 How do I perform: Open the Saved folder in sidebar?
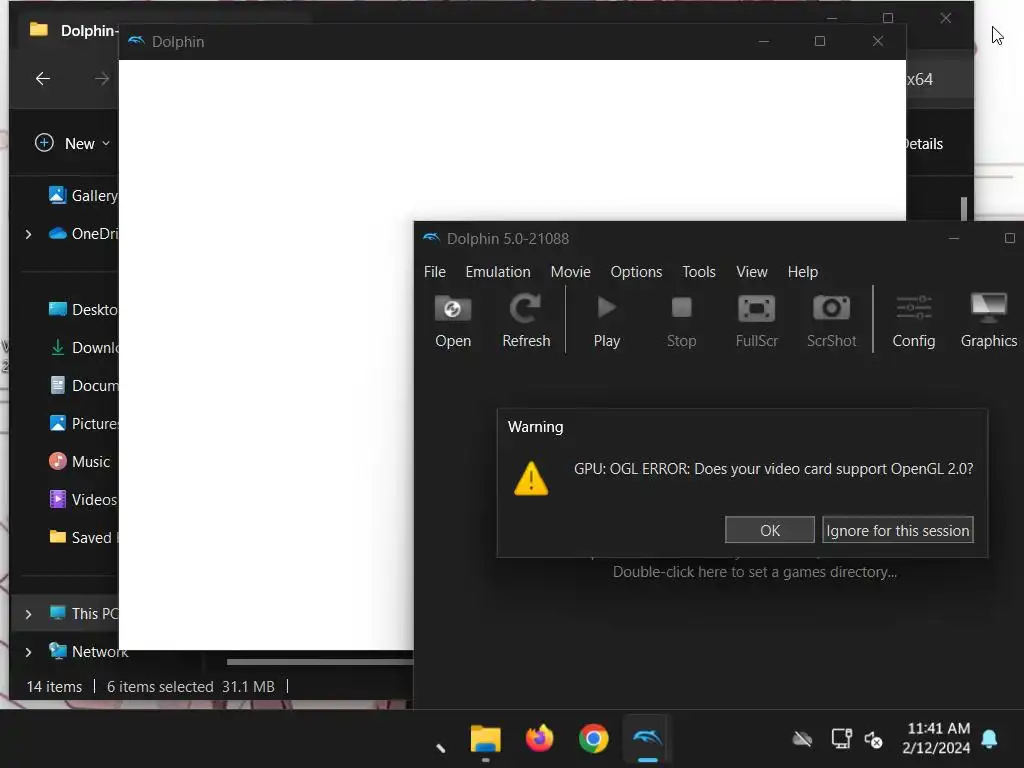(84, 537)
